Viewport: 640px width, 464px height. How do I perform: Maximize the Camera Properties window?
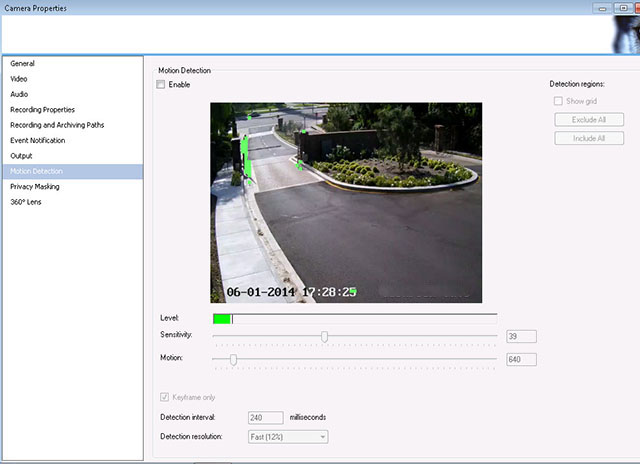pyautogui.click(x=622, y=7)
